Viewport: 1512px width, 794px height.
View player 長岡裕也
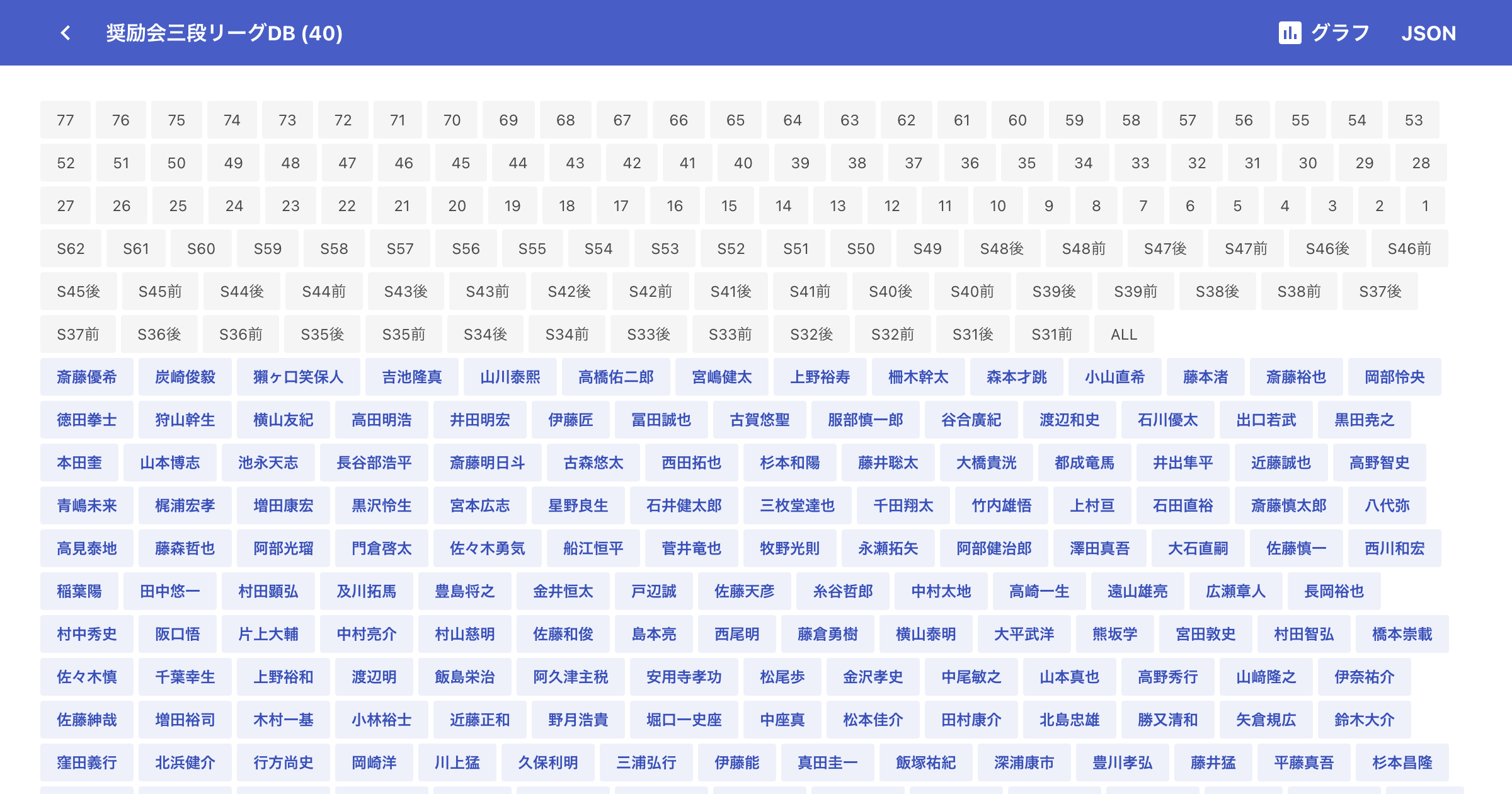coord(1334,591)
